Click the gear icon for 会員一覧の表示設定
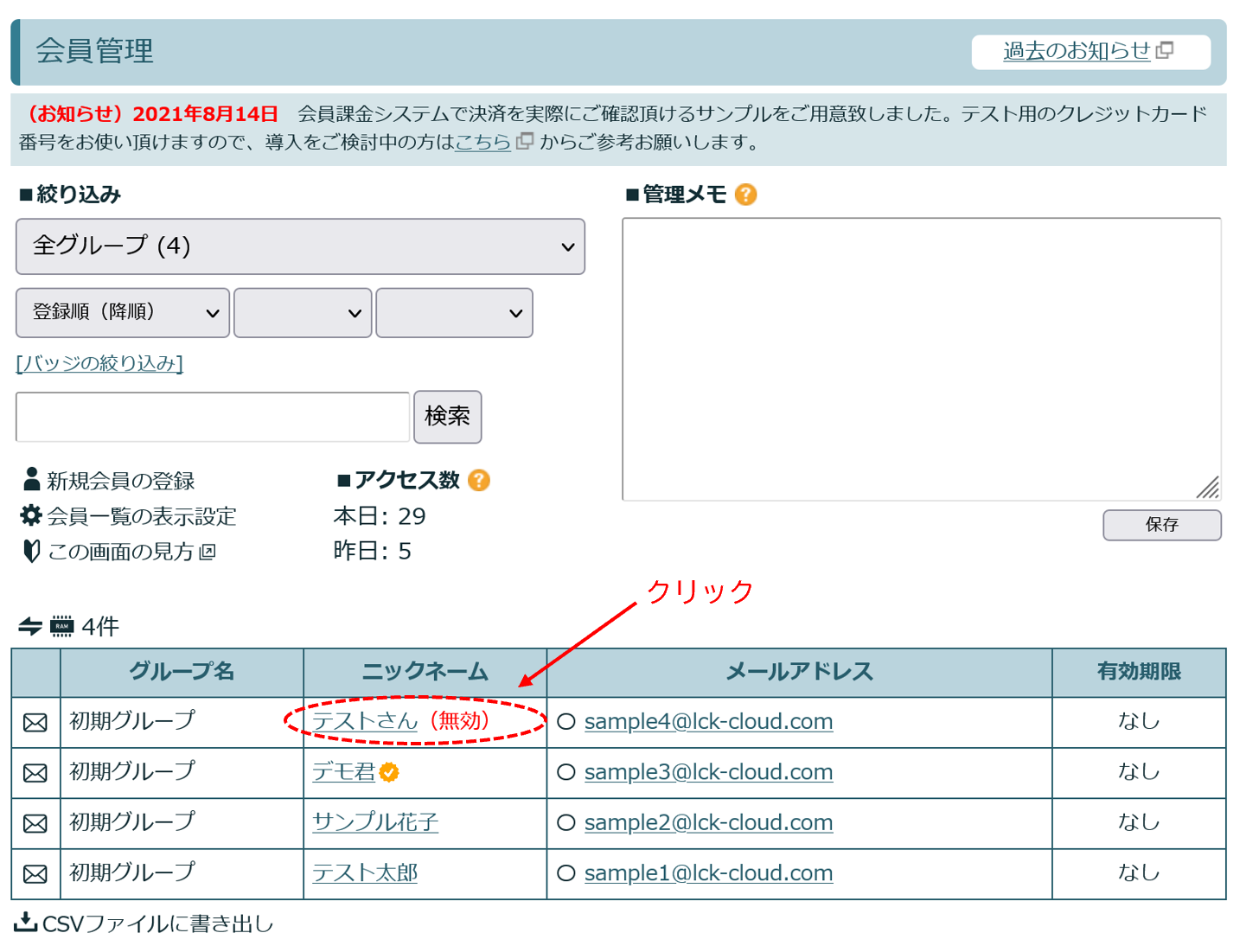Viewport: 1246px width, 952px height. click(31, 515)
